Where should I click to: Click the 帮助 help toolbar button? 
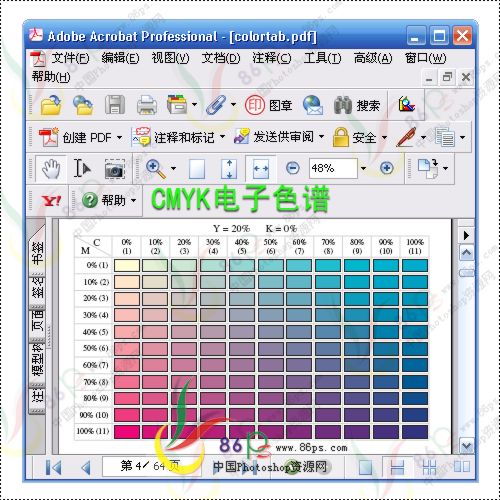[x=104, y=200]
